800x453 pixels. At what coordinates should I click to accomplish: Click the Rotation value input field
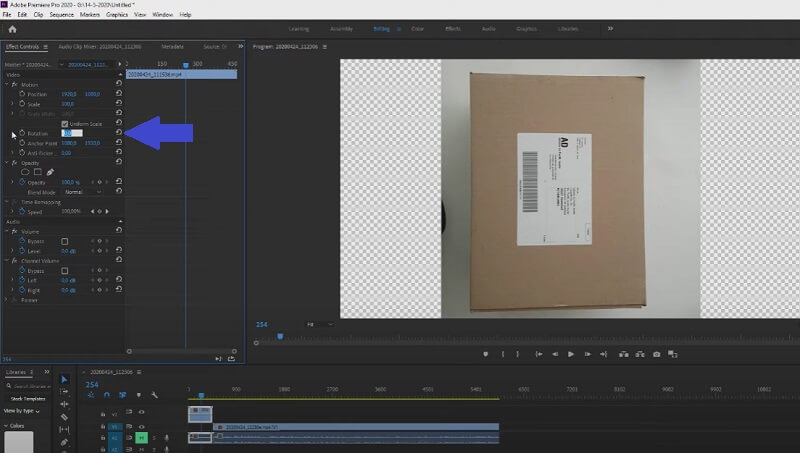coord(72,133)
